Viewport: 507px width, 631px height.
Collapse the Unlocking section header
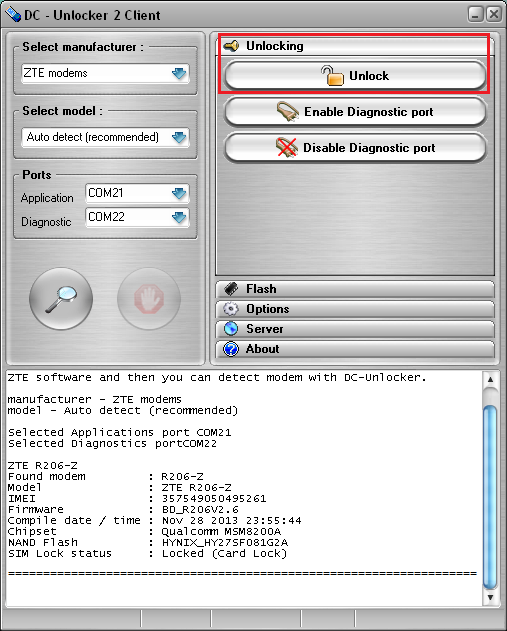[354, 46]
